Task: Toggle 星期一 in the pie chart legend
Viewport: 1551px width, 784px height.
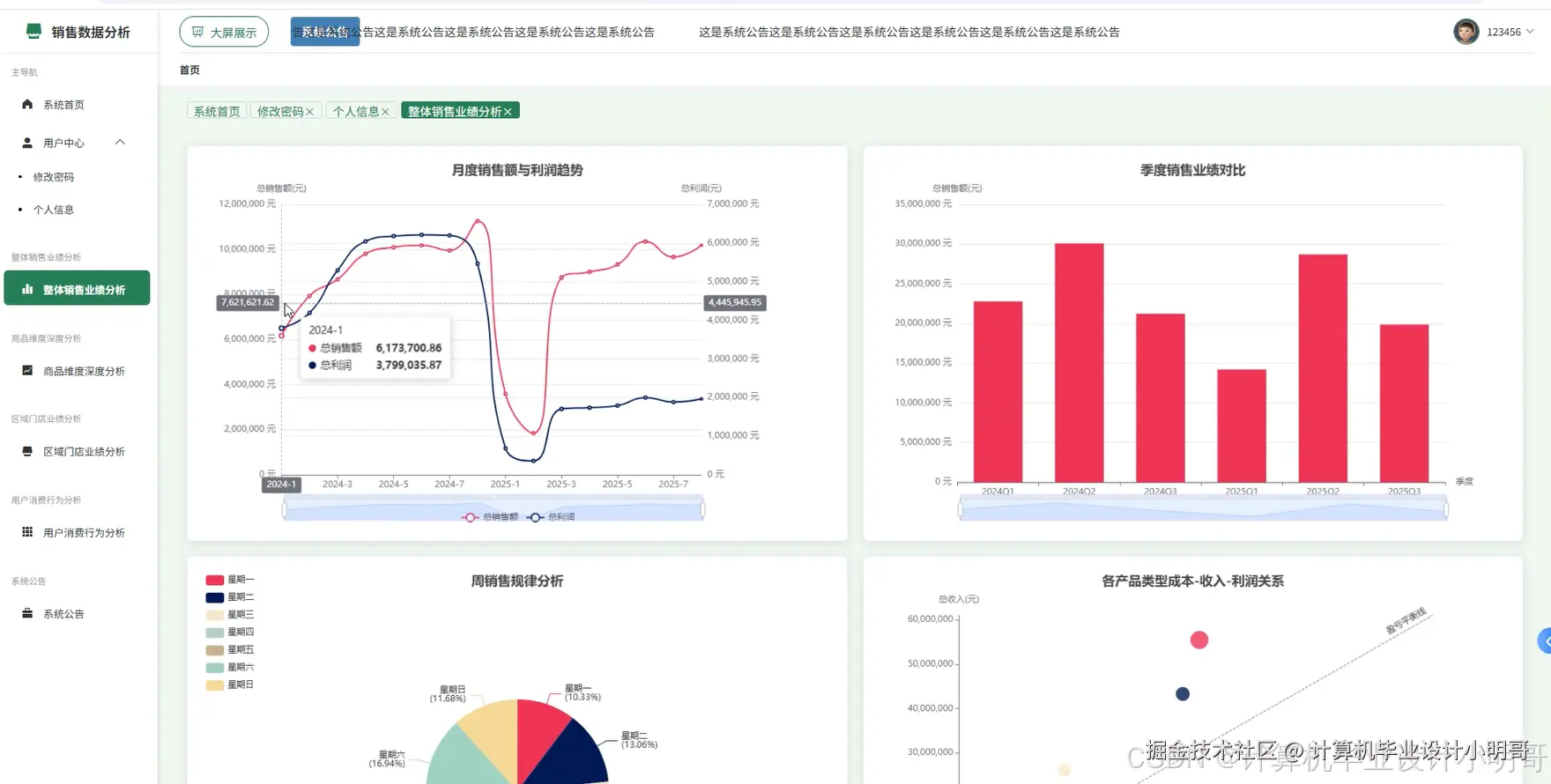Action: (x=229, y=580)
